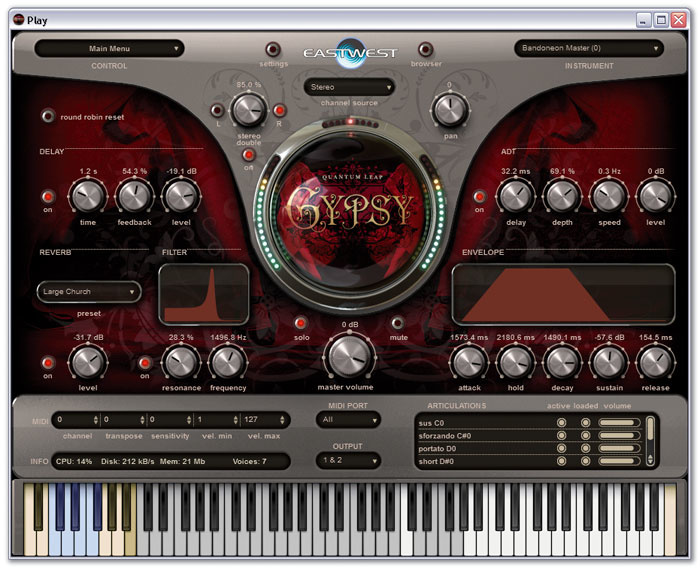Click the delay level knob
The height and width of the screenshot is (570, 700).
coord(181,196)
